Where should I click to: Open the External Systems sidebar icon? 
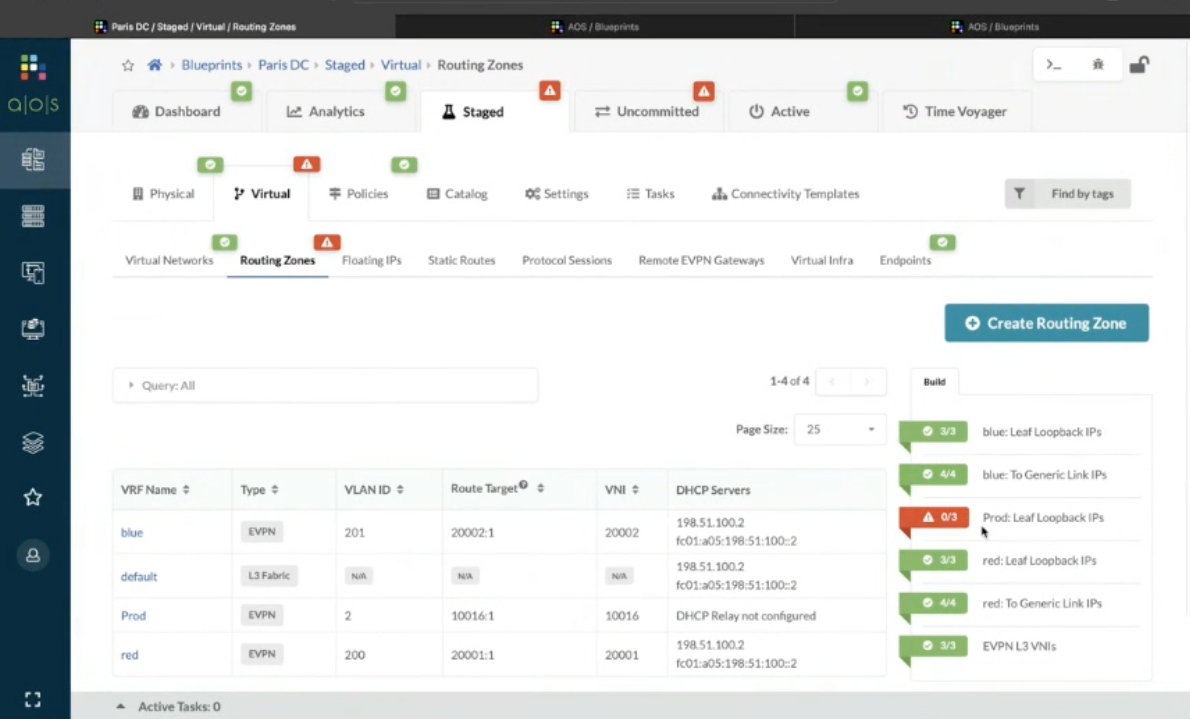click(x=33, y=386)
